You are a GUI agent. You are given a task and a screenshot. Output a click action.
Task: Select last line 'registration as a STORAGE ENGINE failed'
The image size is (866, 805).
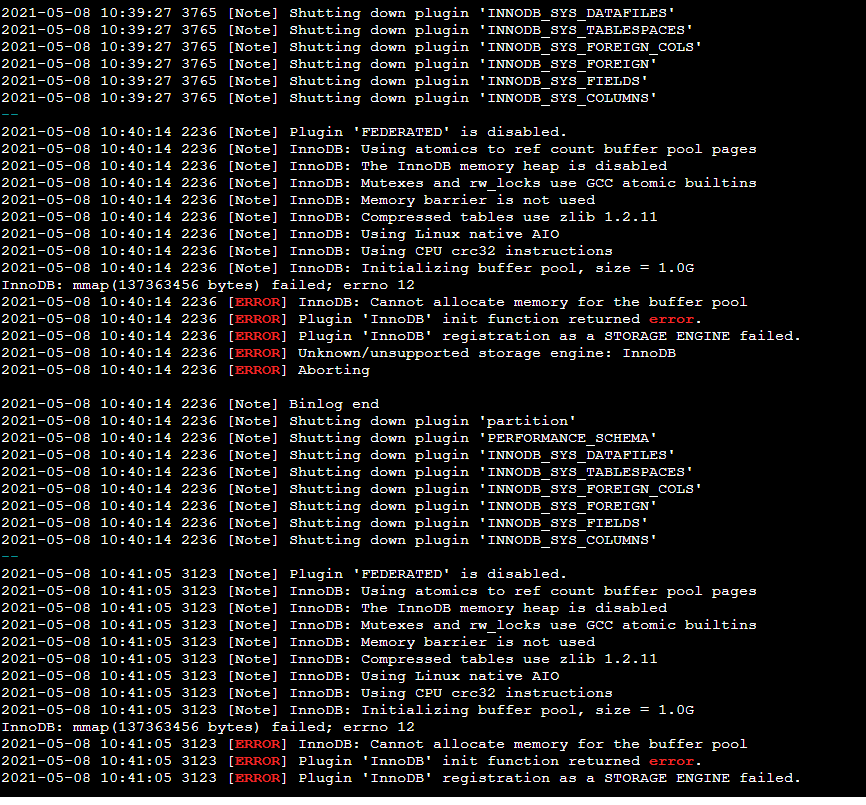(x=401, y=778)
